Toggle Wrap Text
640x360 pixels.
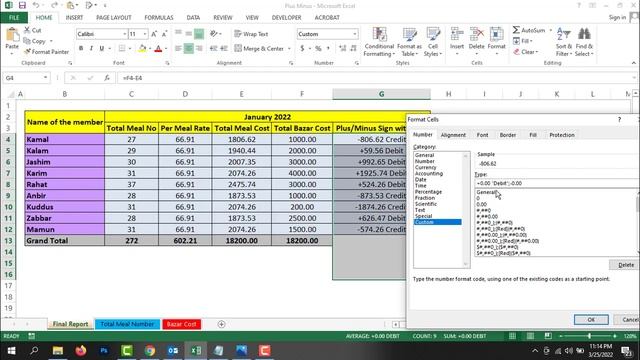click(x=251, y=34)
